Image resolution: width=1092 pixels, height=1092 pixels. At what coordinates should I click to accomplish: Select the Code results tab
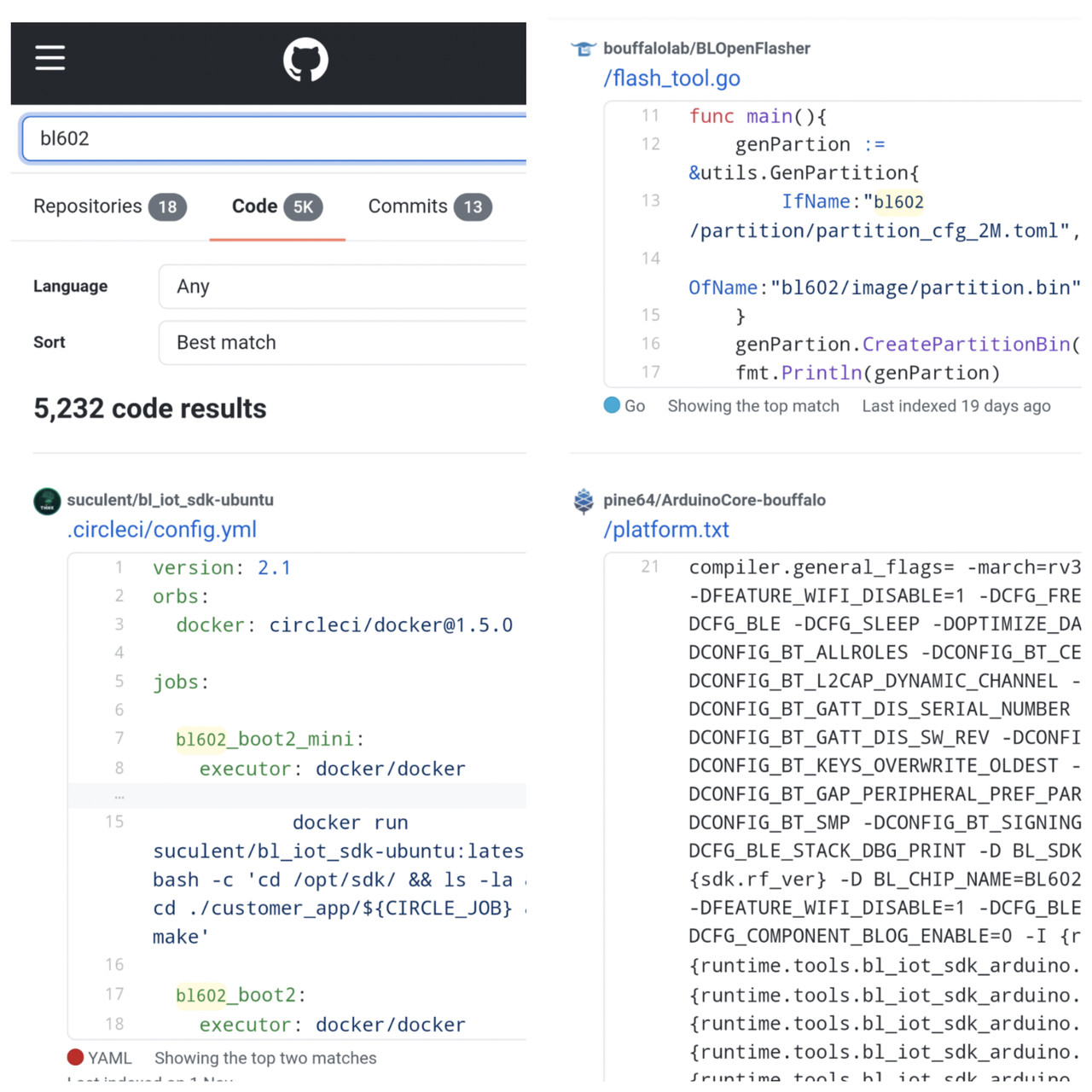pyautogui.click(x=276, y=206)
